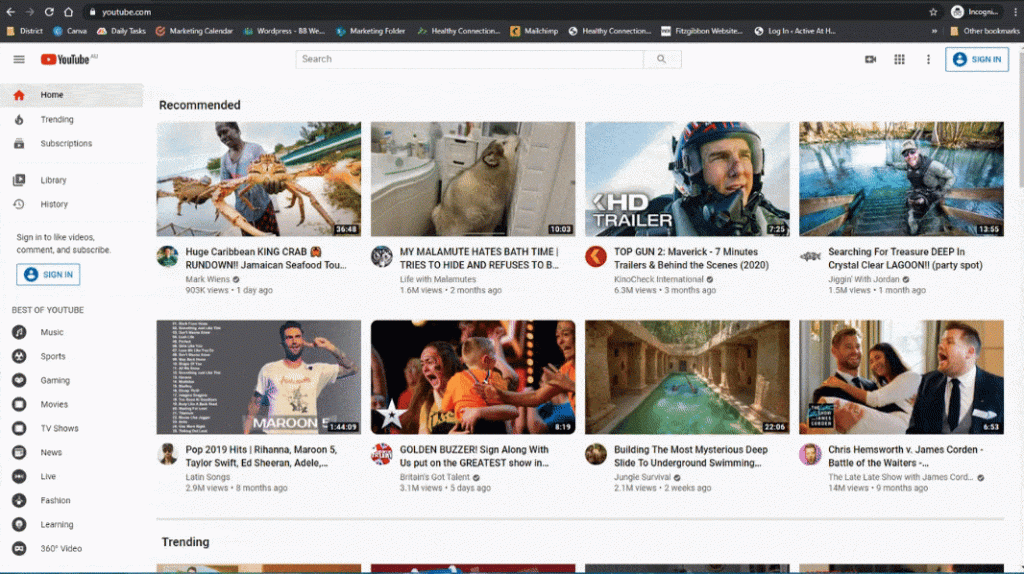Open the YouTube apps grid icon
Viewport: 1024px width, 574px height.
(899, 59)
